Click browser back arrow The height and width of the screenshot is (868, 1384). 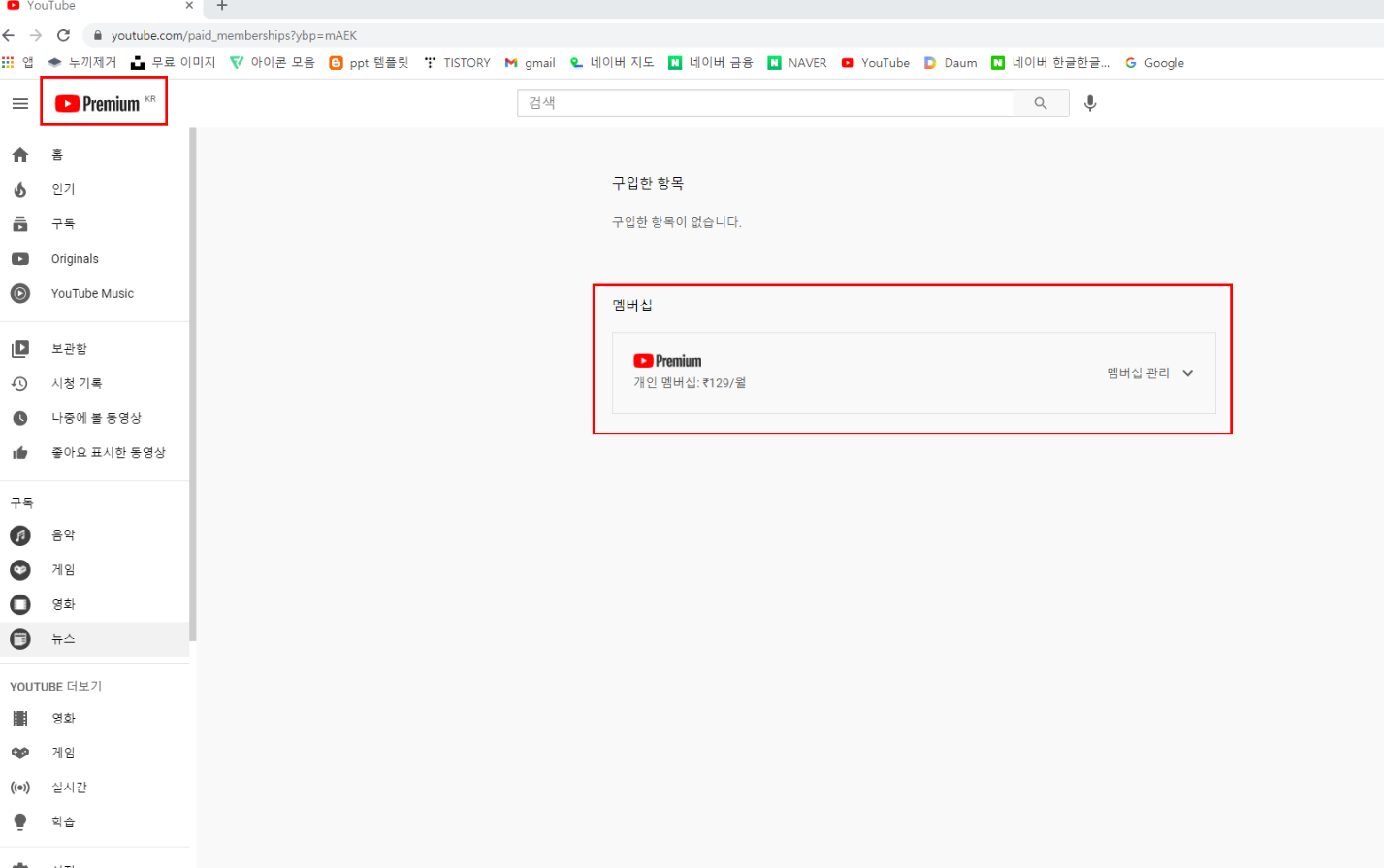coord(9,35)
